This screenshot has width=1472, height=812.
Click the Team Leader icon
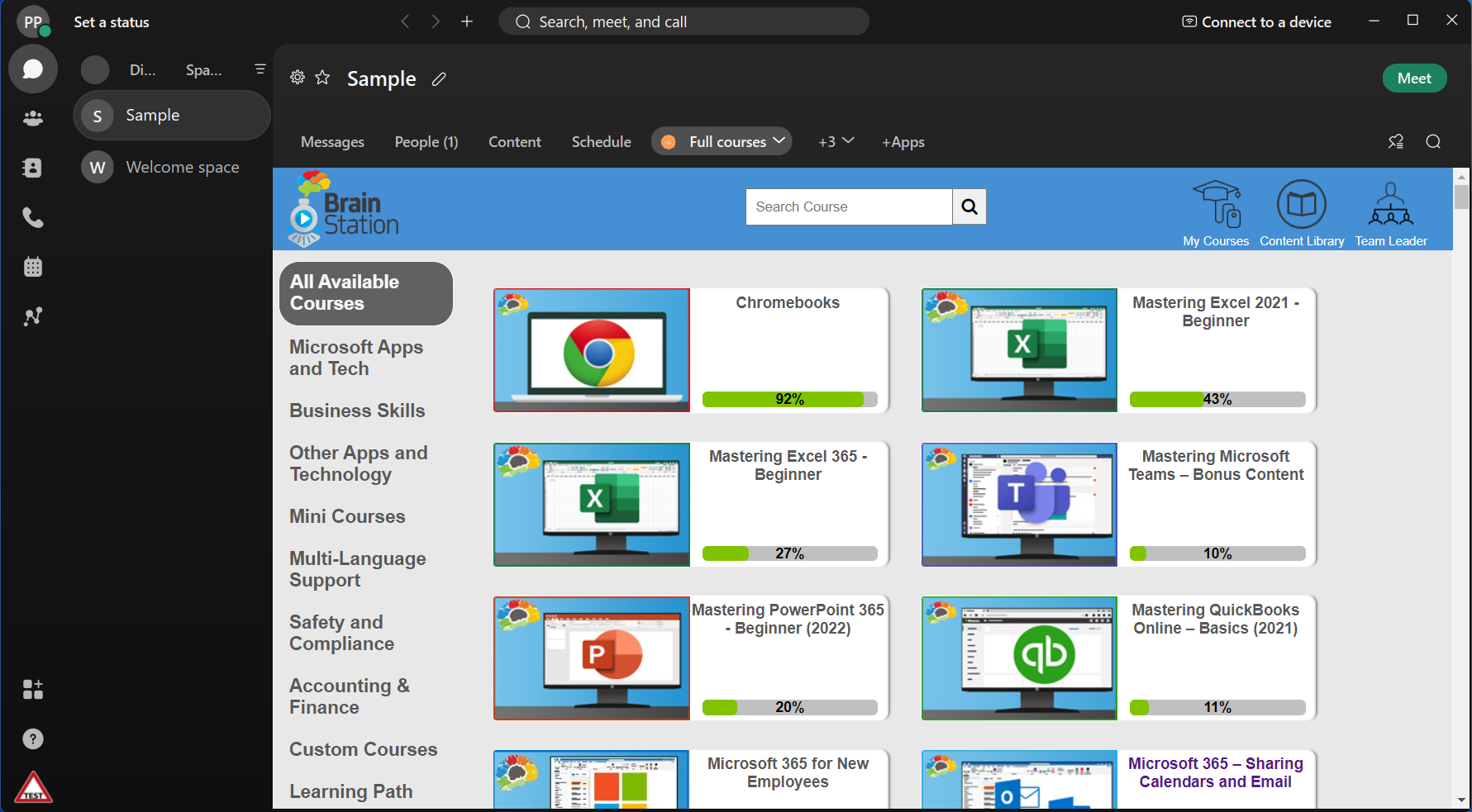[x=1391, y=214]
